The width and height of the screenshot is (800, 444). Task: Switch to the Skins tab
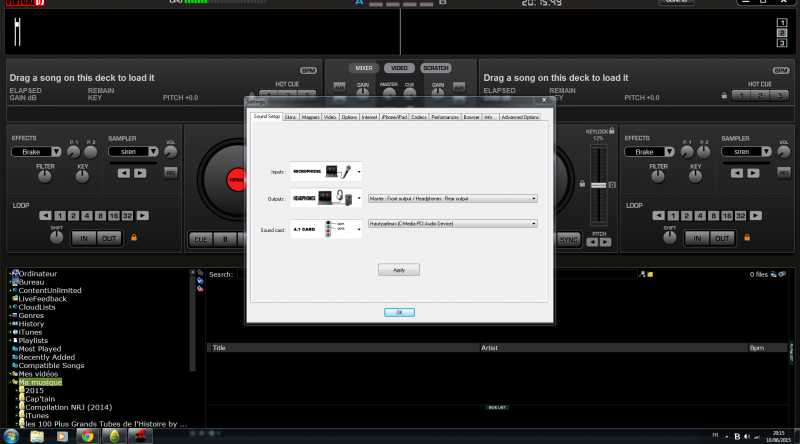coord(290,117)
